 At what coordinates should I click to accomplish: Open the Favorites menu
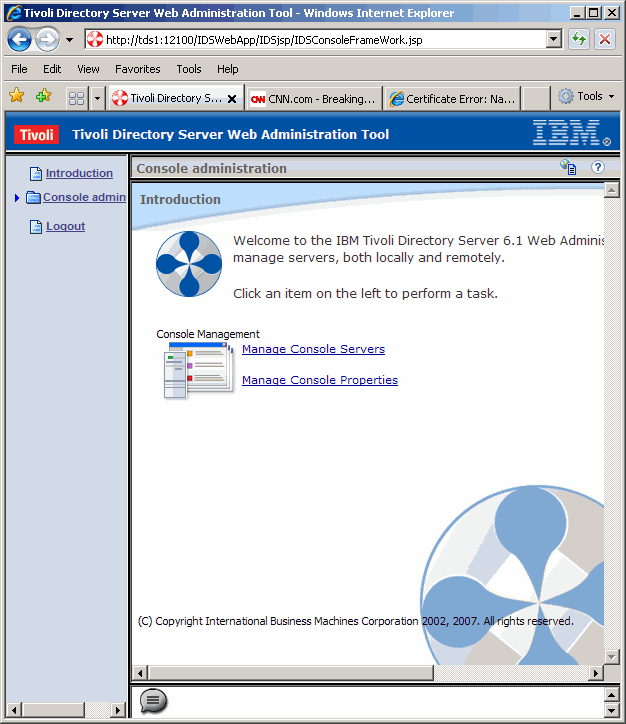click(x=137, y=69)
